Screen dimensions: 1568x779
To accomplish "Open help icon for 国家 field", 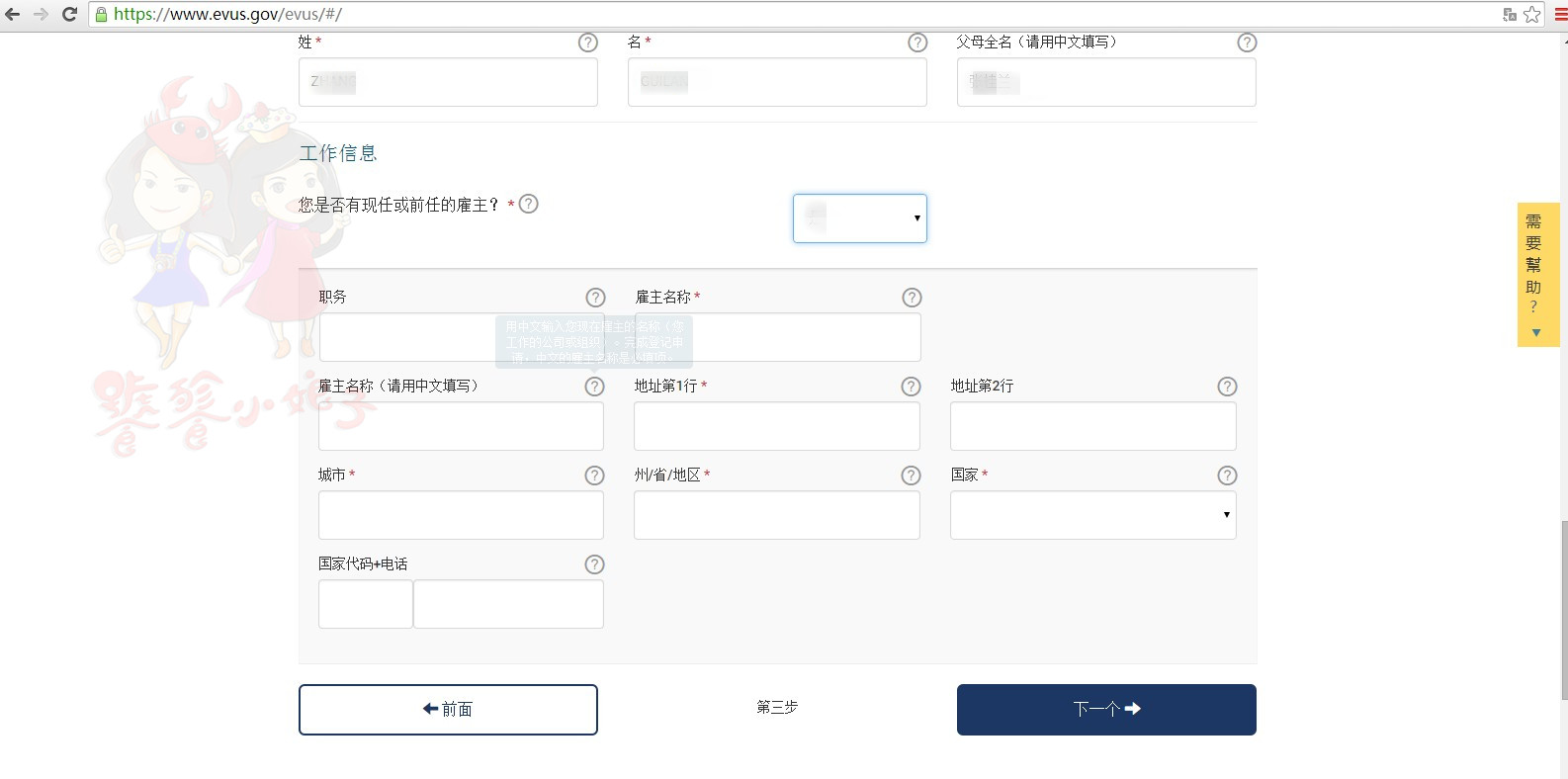I will (x=1227, y=476).
